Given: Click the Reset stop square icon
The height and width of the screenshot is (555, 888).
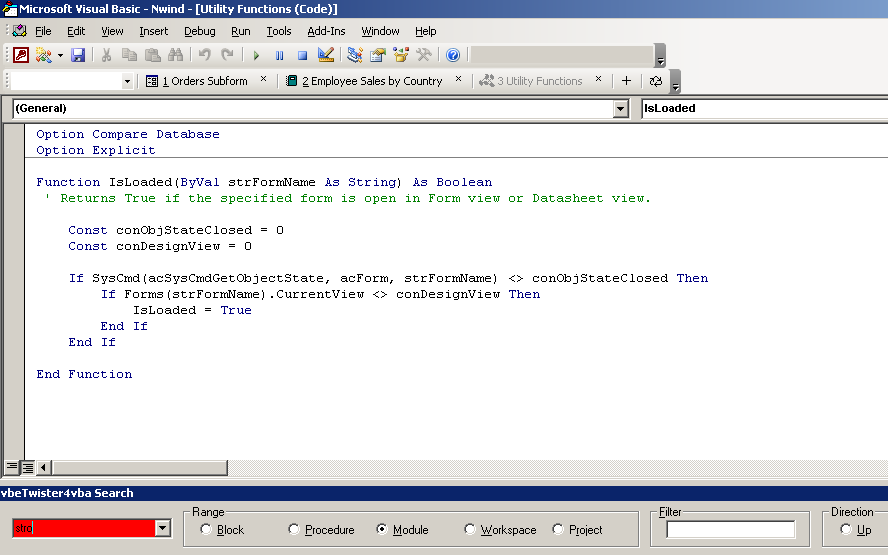Looking at the screenshot, I should click(x=302, y=55).
